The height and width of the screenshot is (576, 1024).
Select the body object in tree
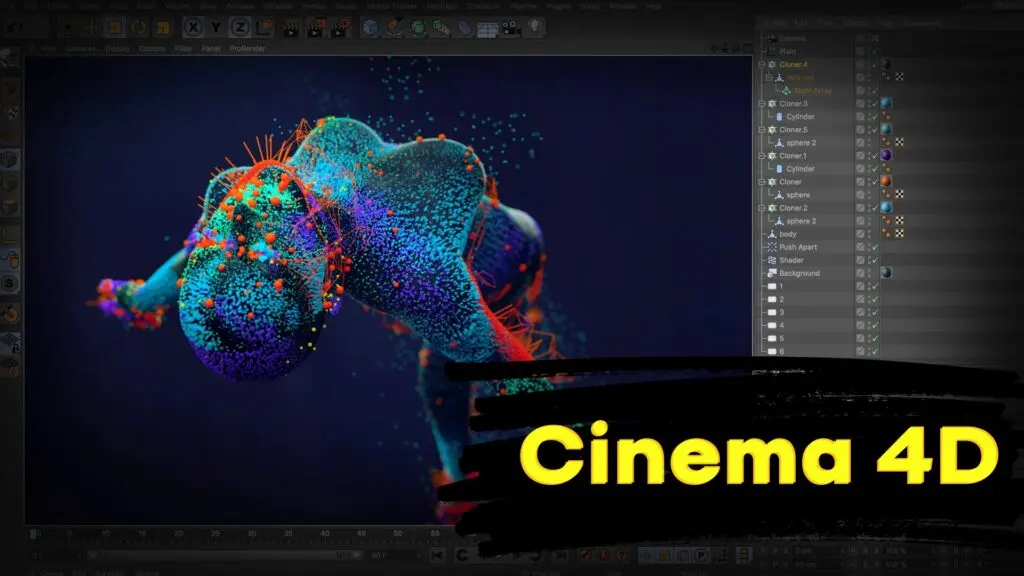coord(788,234)
